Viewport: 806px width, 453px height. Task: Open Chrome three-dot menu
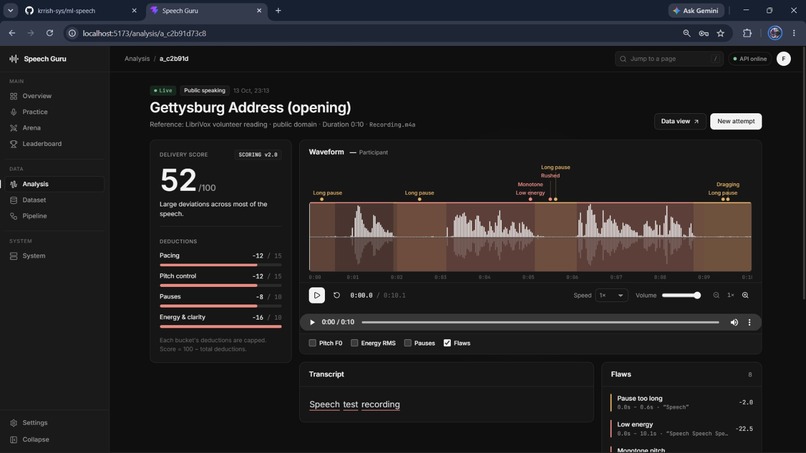point(794,33)
